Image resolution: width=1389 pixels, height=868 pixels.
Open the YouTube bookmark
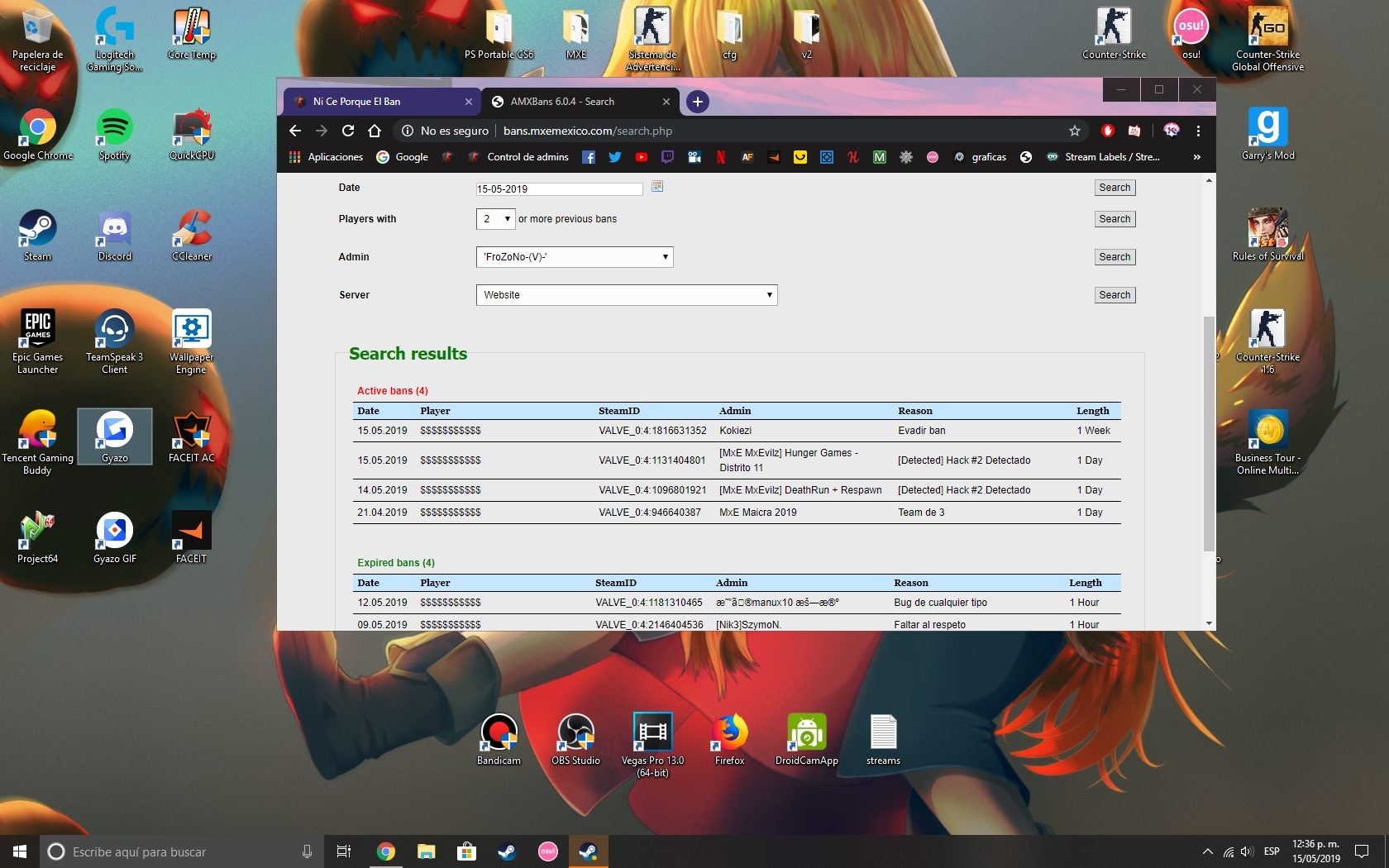[642, 157]
